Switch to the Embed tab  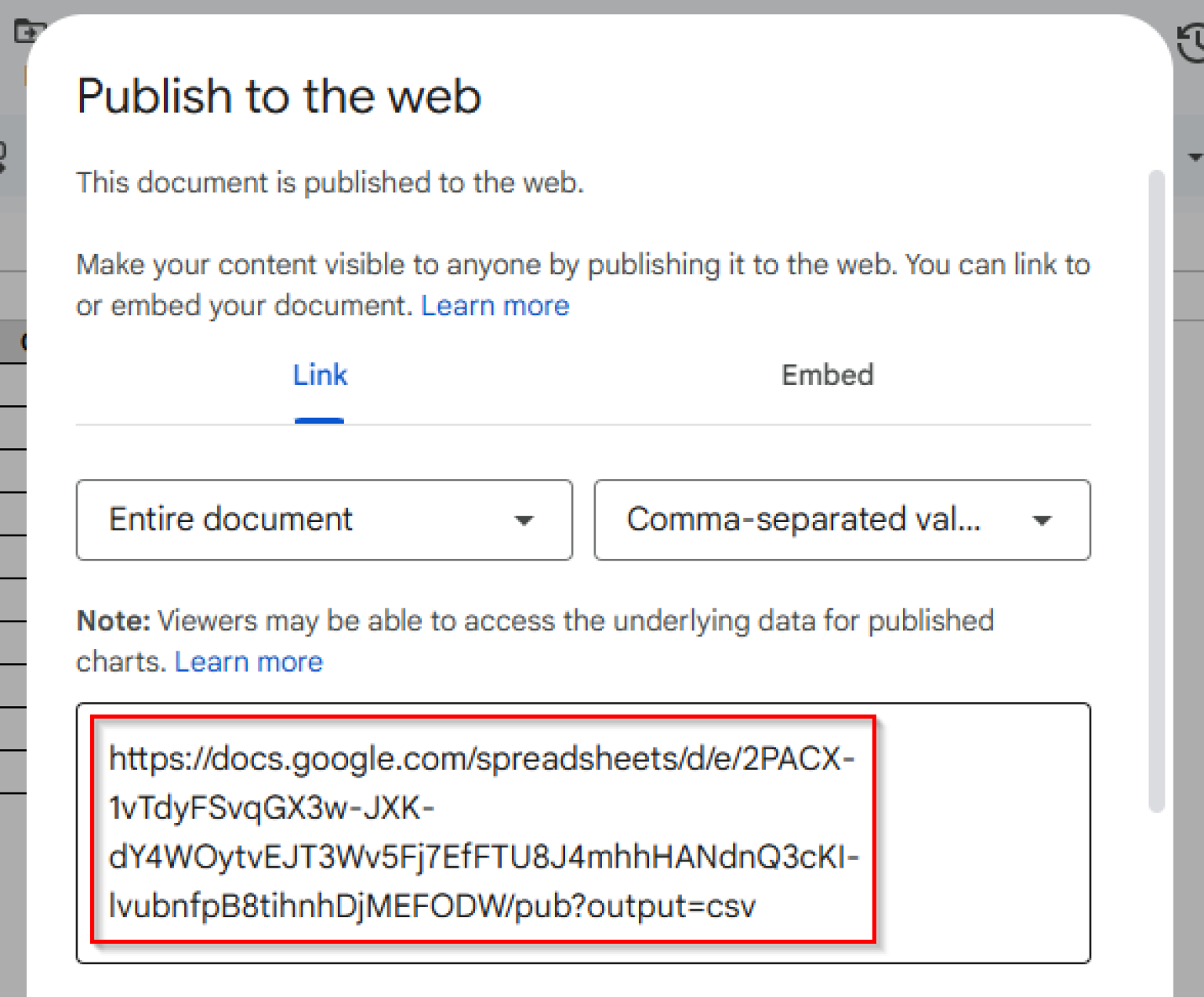[x=827, y=375]
